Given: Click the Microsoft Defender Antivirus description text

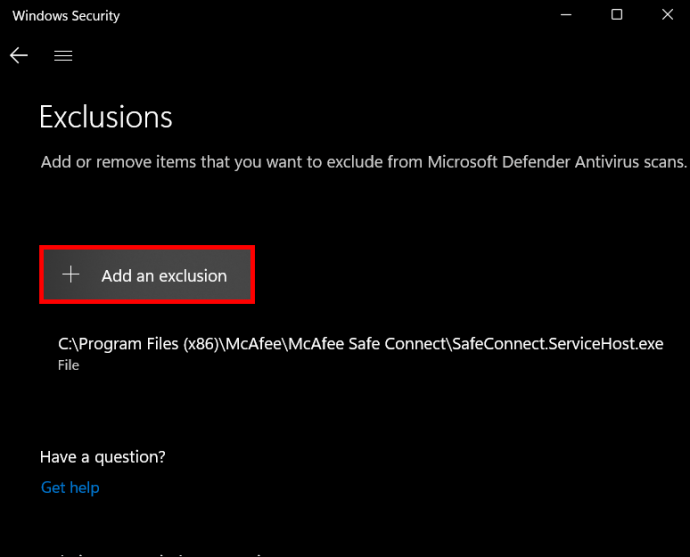Looking at the screenshot, I should 363,162.
